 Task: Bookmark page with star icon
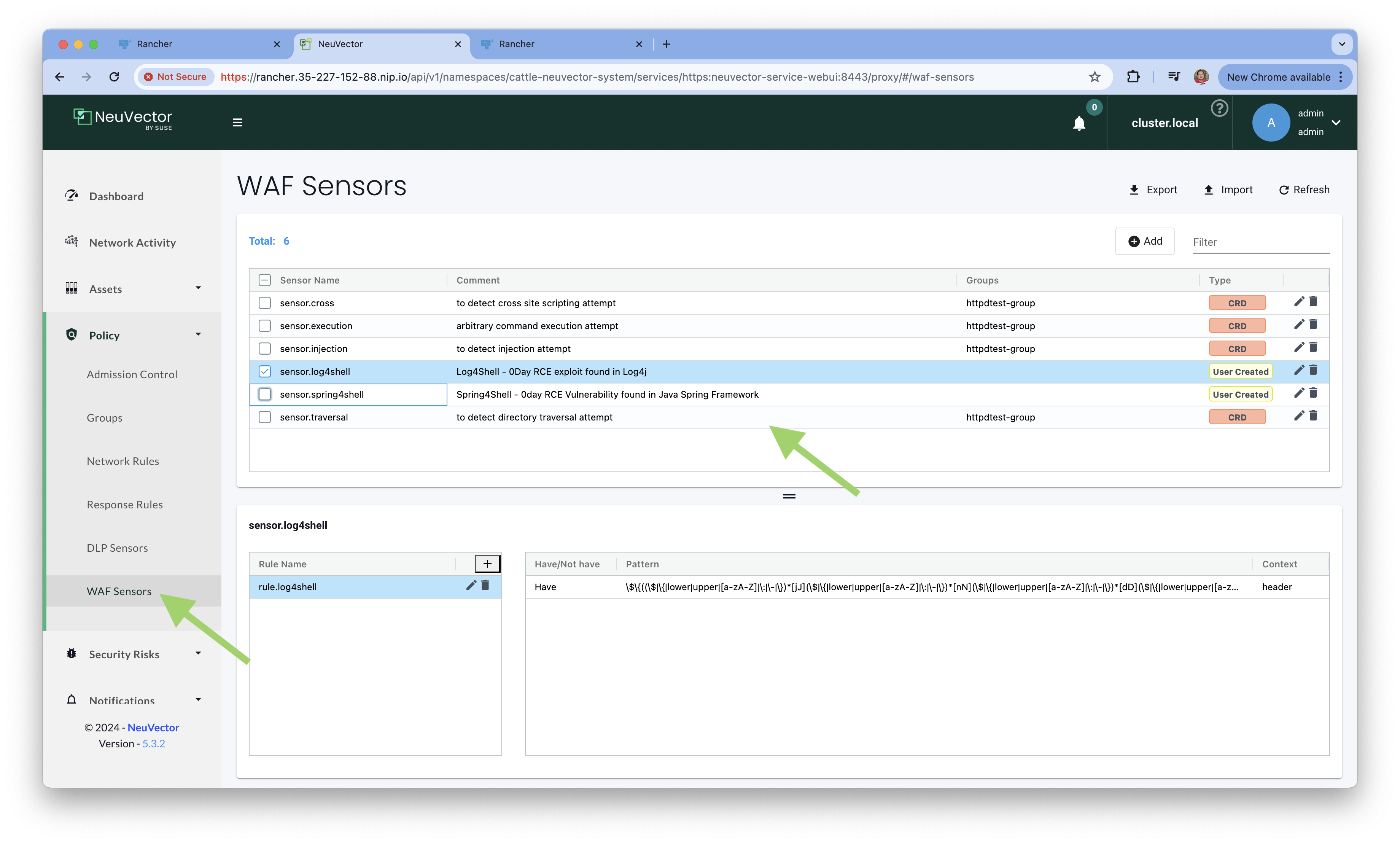[1094, 77]
